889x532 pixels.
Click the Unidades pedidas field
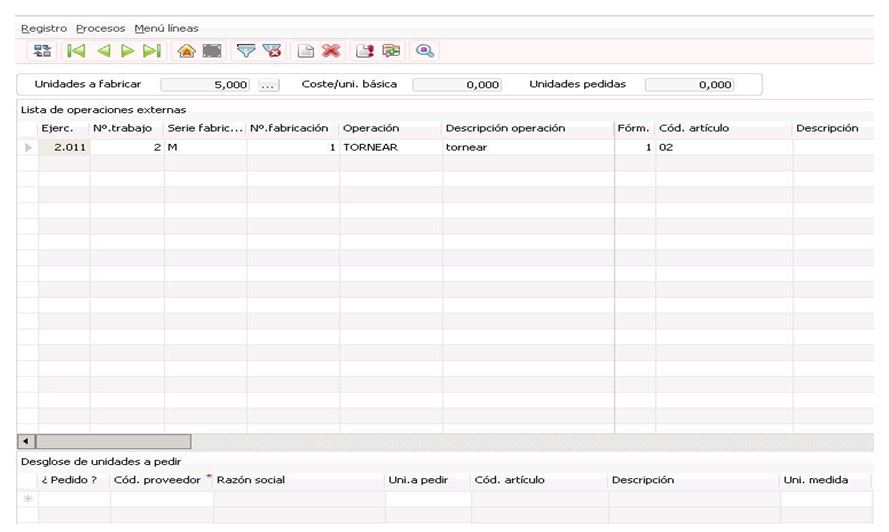[x=689, y=85]
